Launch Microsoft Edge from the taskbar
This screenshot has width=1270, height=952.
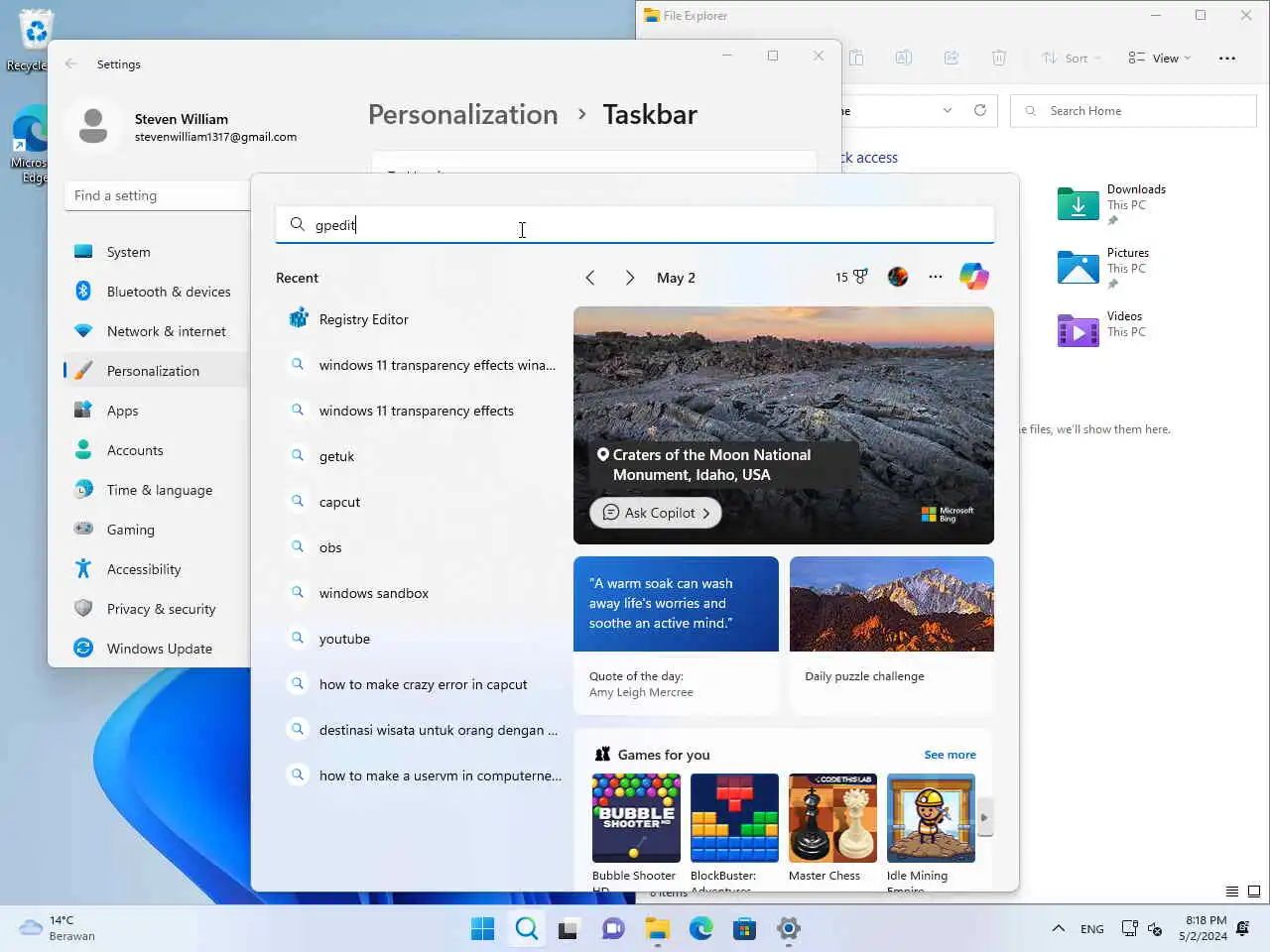click(701, 929)
